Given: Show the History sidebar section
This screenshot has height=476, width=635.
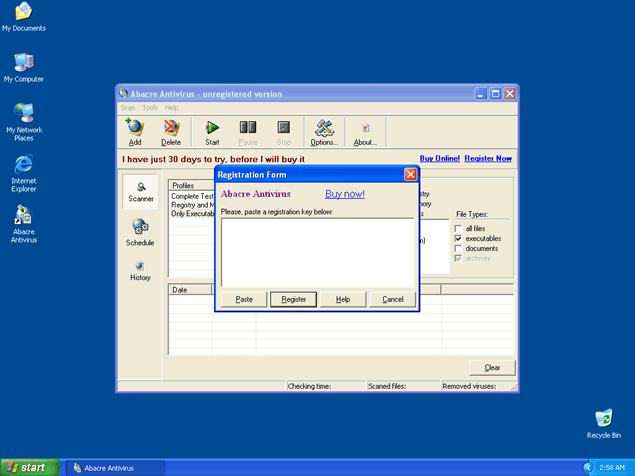Looking at the screenshot, I should coord(140,270).
